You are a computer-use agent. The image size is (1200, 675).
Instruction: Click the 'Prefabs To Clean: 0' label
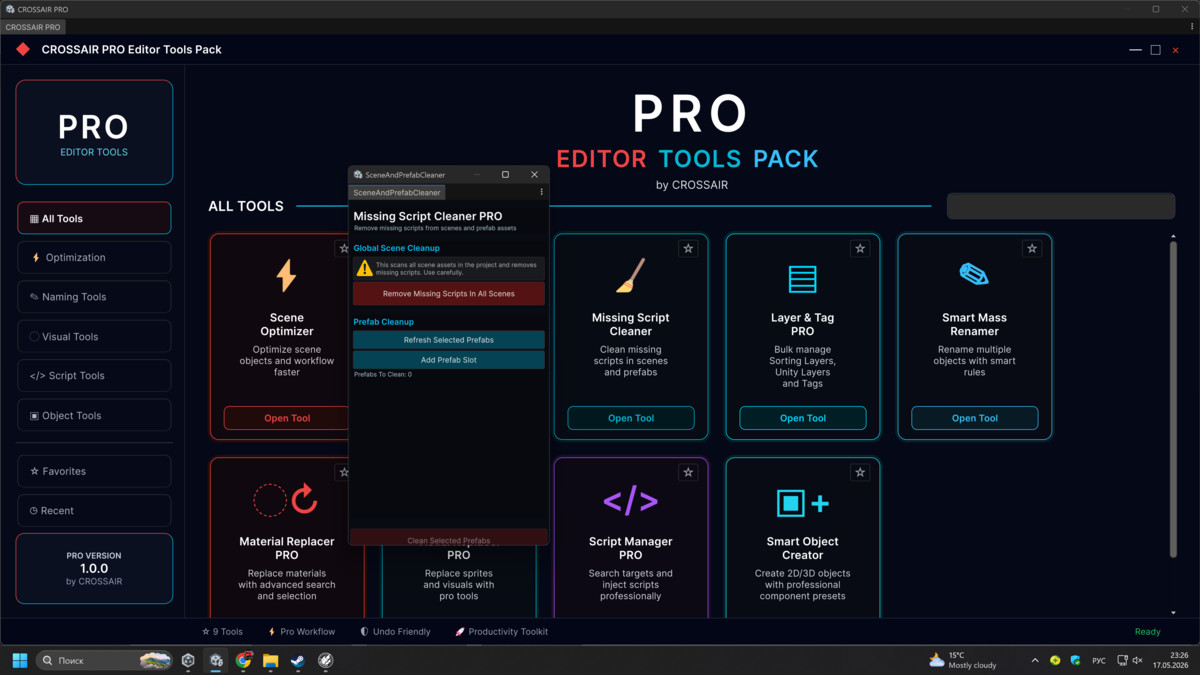(383, 375)
